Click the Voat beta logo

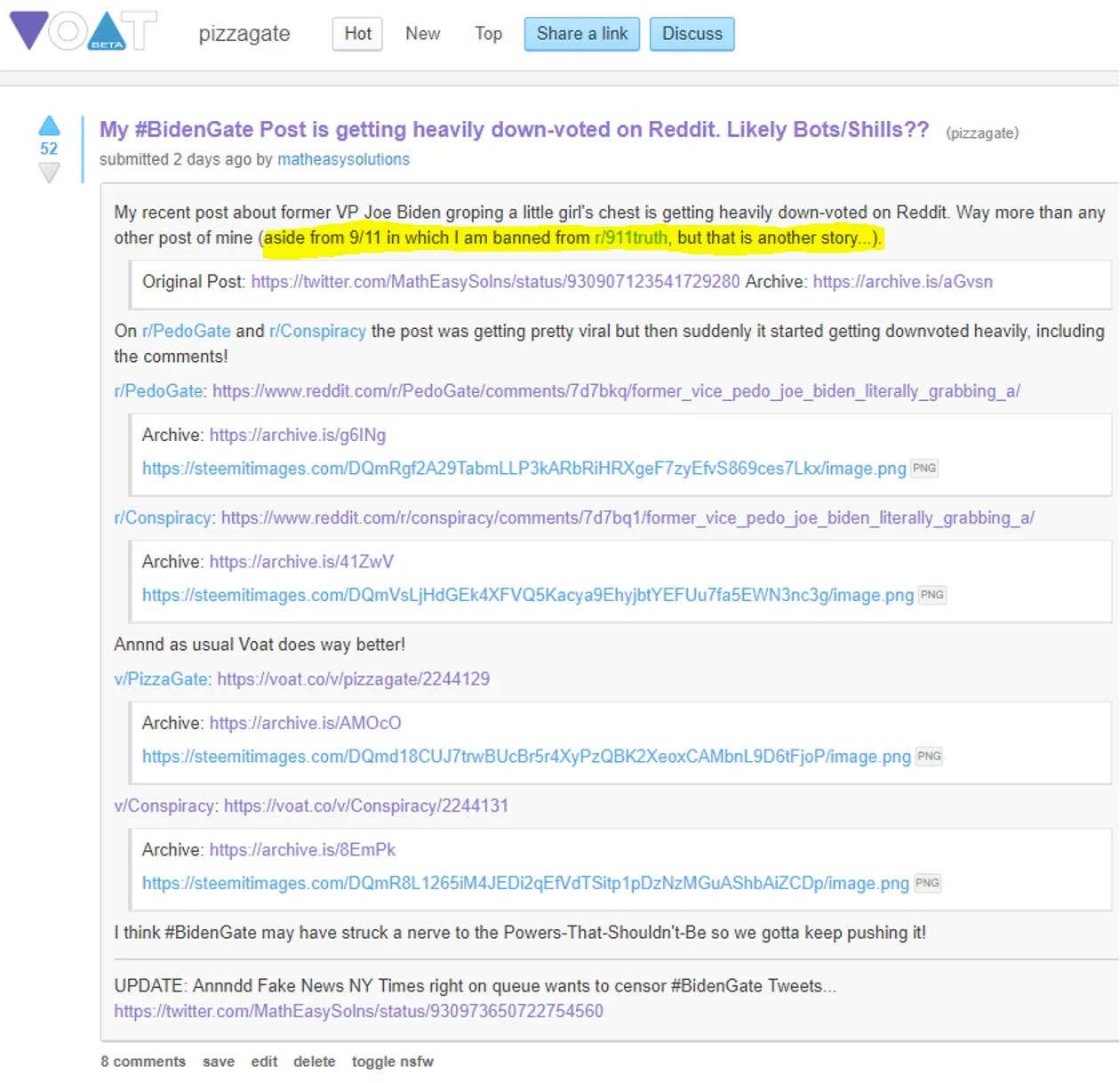point(83,30)
